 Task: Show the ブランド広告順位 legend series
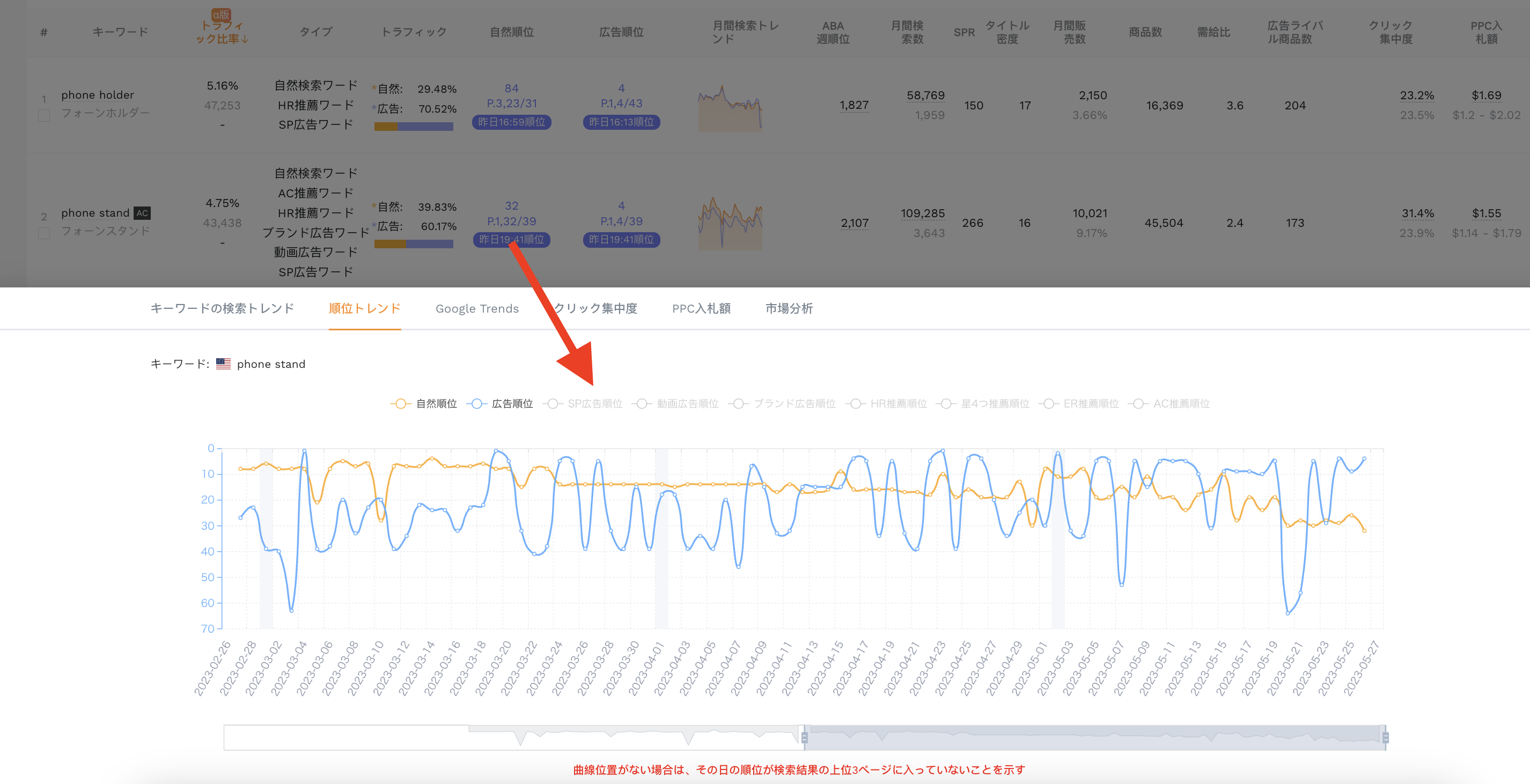coord(782,404)
